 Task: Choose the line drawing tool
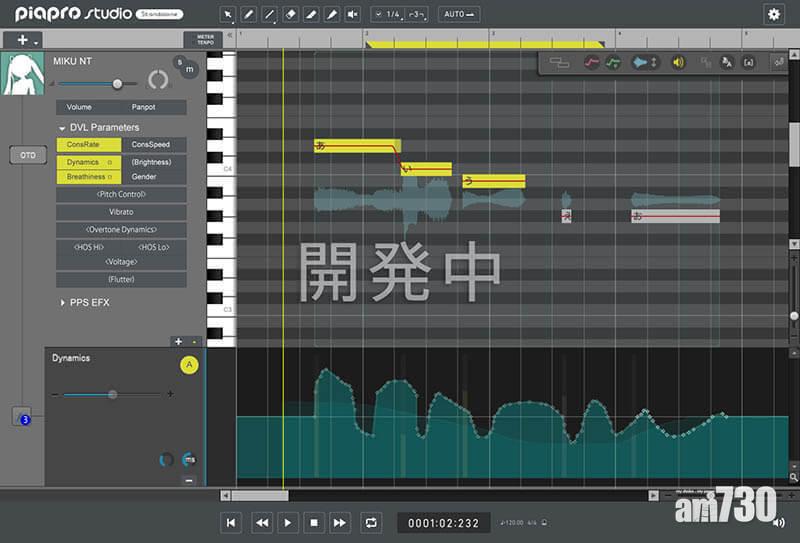pyautogui.click(x=270, y=14)
